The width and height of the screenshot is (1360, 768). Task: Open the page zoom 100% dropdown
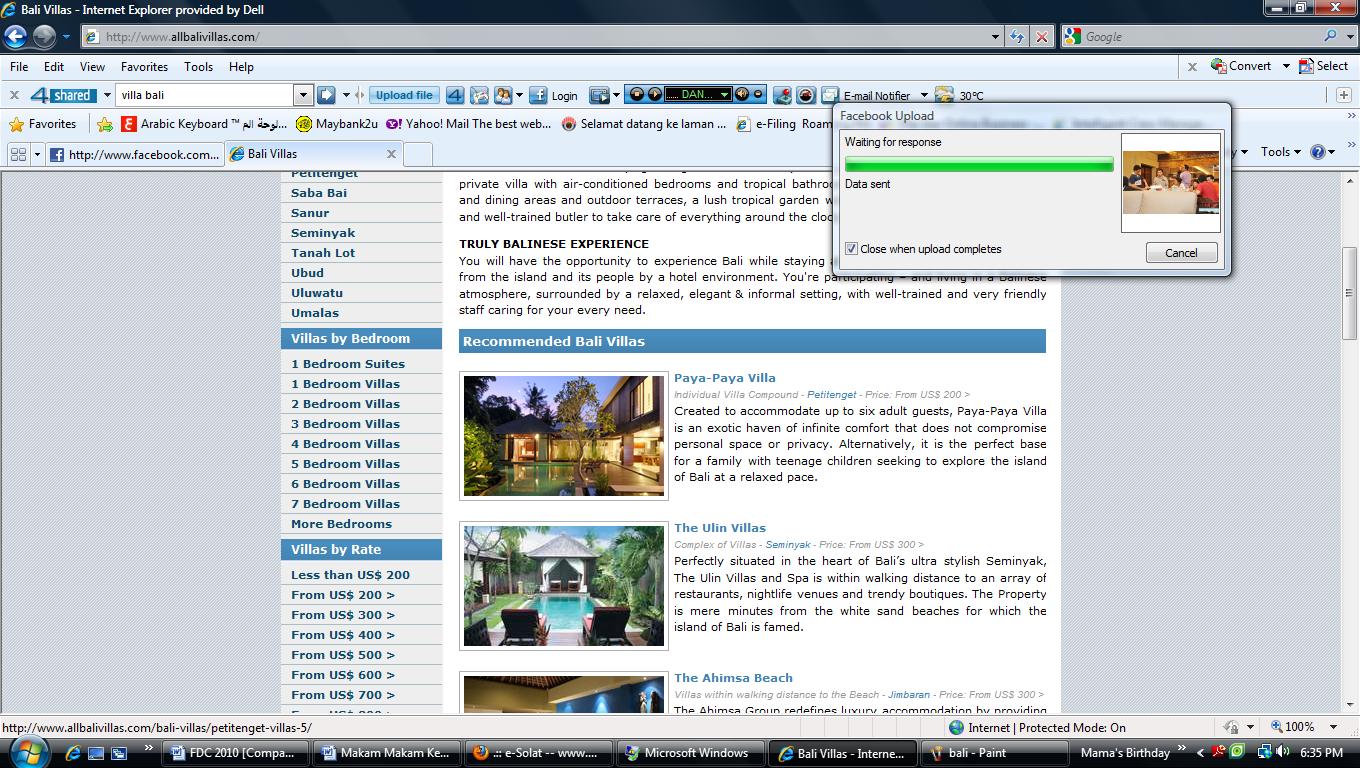1333,727
